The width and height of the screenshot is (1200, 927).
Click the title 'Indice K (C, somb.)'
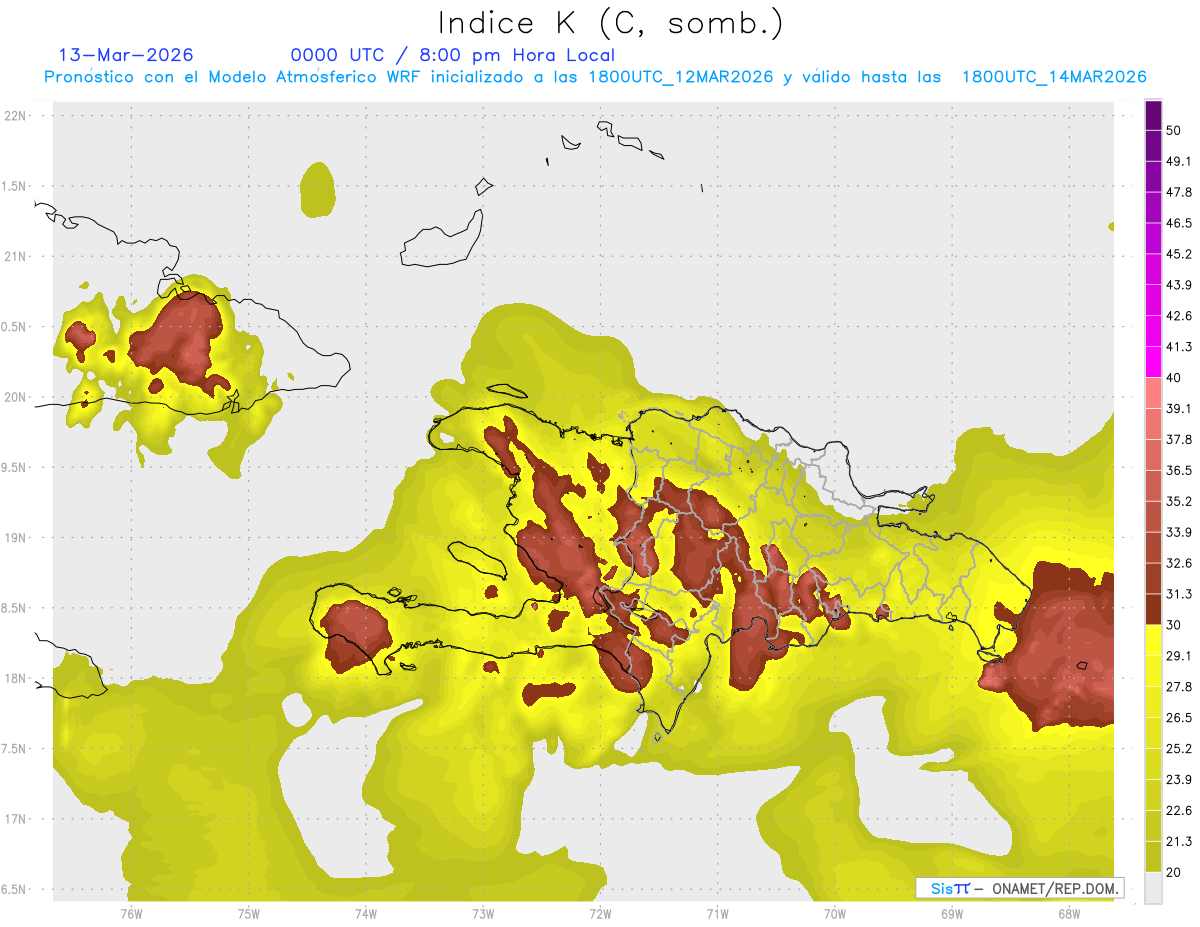pyautogui.click(x=610, y=23)
